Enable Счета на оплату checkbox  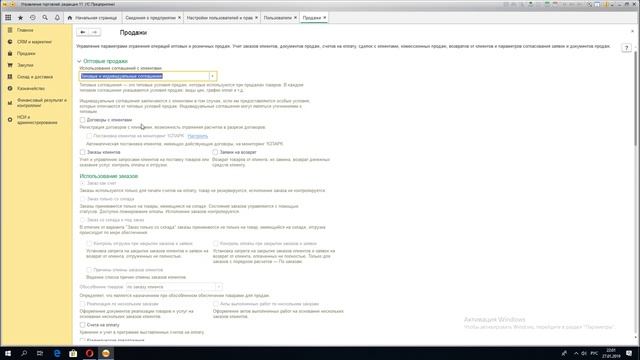click(82, 325)
